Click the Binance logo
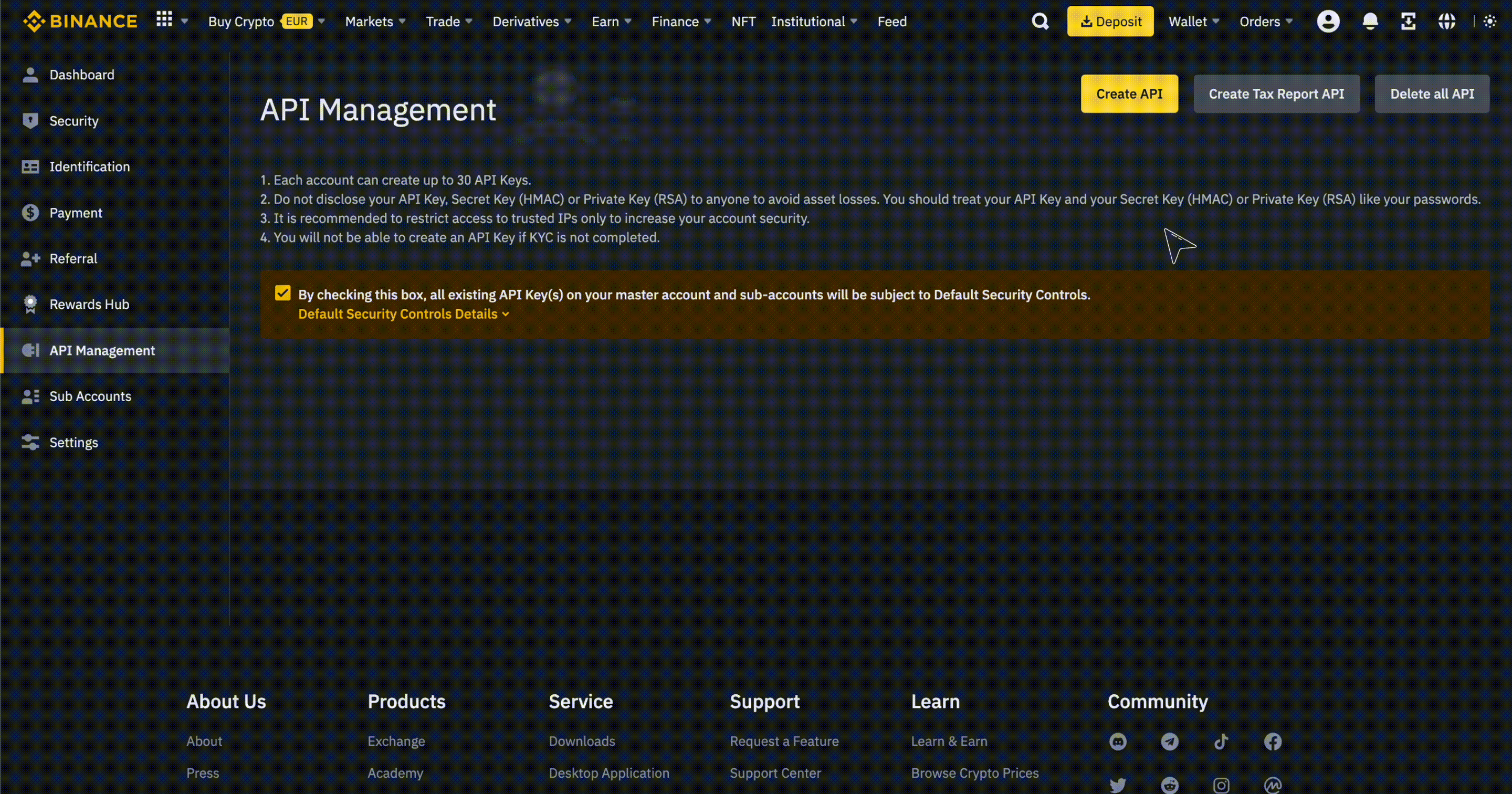The image size is (1512, 794). pyautogui.click(x=80, y=21)
